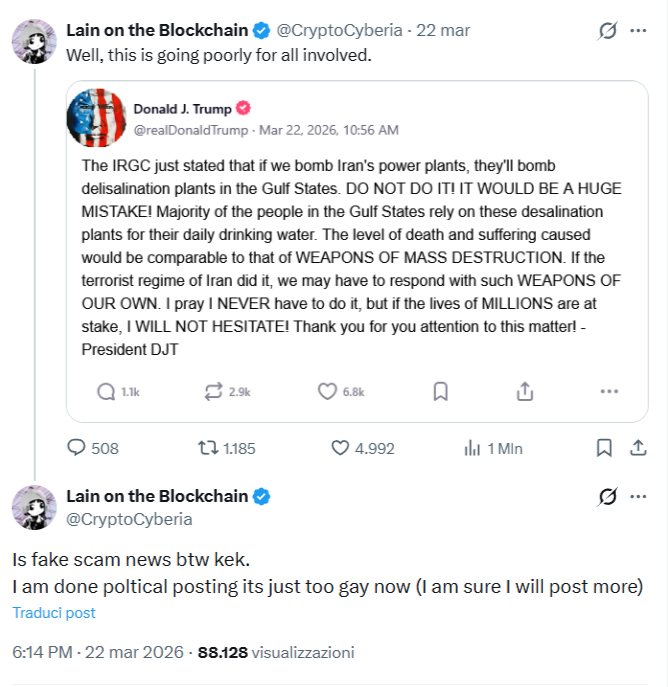Click the reply icon in the quoted post
The width and height of the screenshot is (668, 687).
[x=106, y=393]
